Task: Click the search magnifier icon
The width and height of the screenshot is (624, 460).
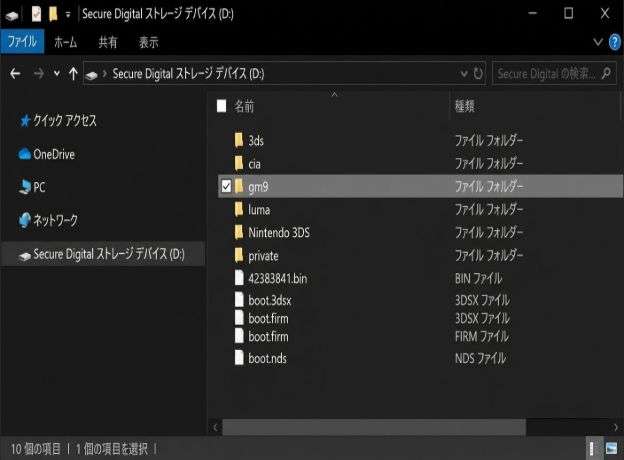Action: pyautogui.click(x=606, y=73)
